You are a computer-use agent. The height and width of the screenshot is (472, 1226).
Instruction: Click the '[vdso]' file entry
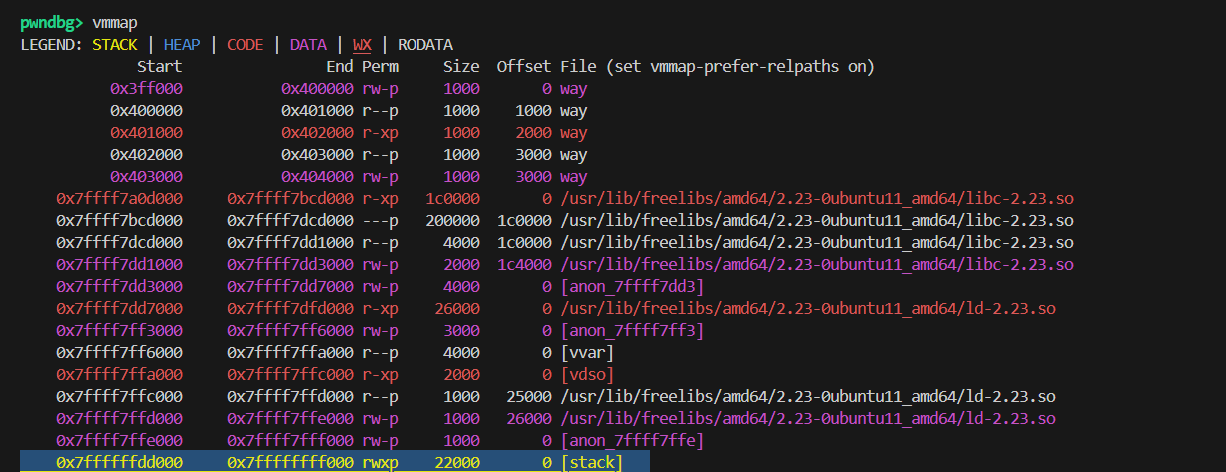[x=587, y=374]
